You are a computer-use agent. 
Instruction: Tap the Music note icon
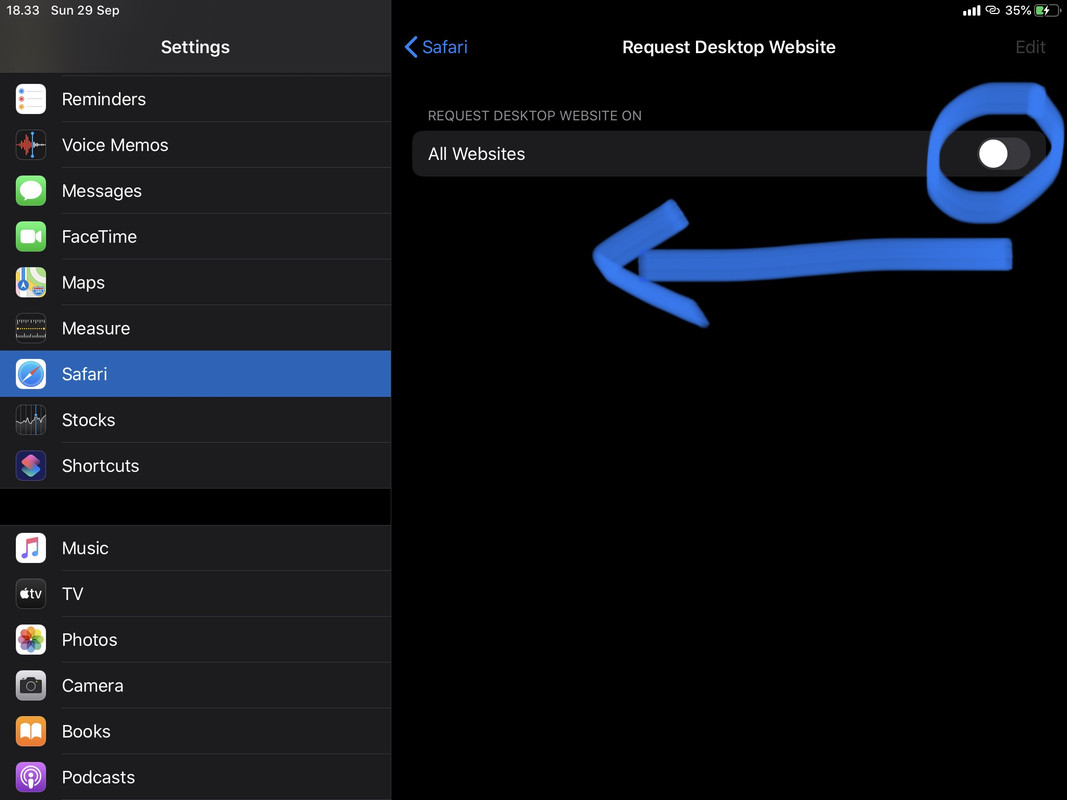click(x=31, y=548)
